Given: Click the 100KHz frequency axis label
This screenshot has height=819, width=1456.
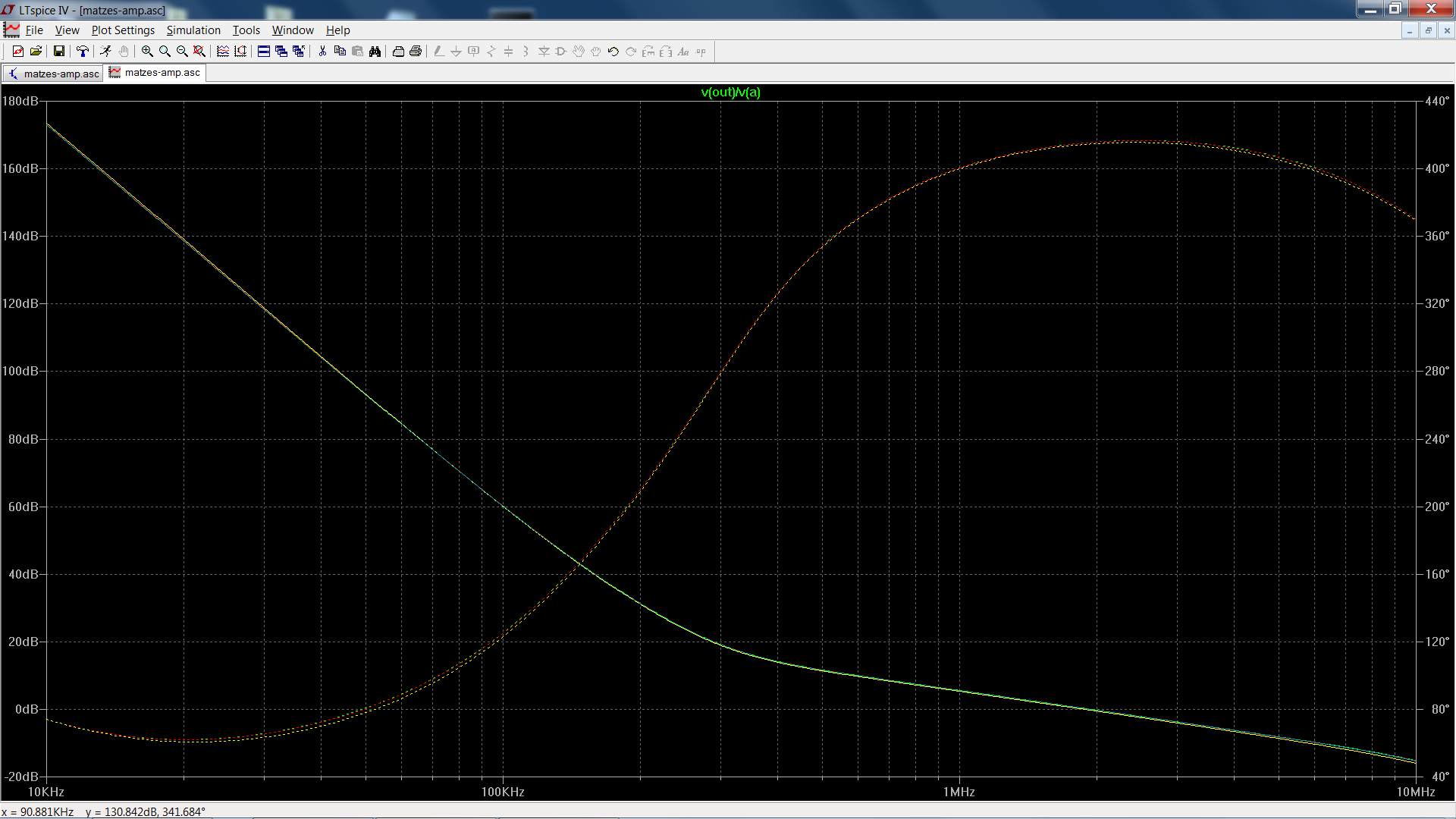Looking at the screenshot, I should click(503, 792).
